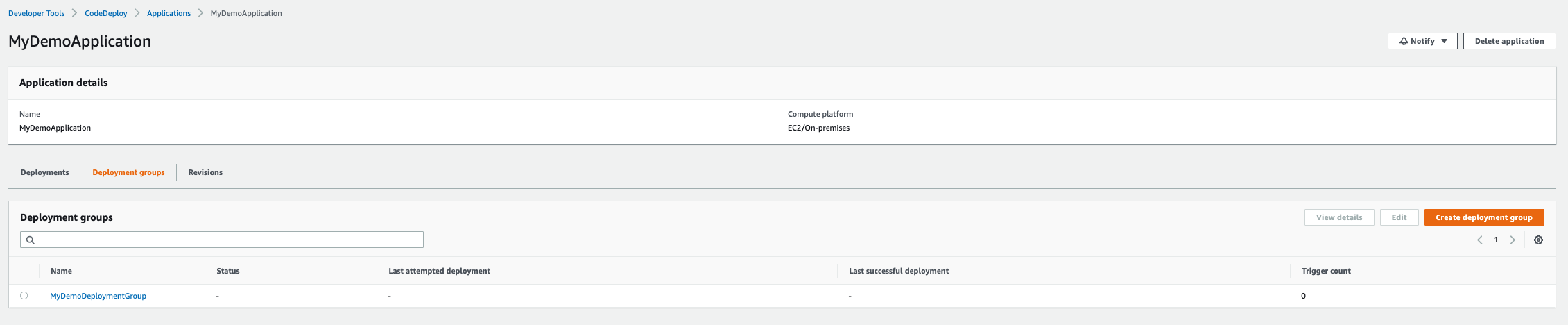Viewport: 1568px width, 325px height.
Task: Click the magnifier icon in the search box
Action: 31,240
